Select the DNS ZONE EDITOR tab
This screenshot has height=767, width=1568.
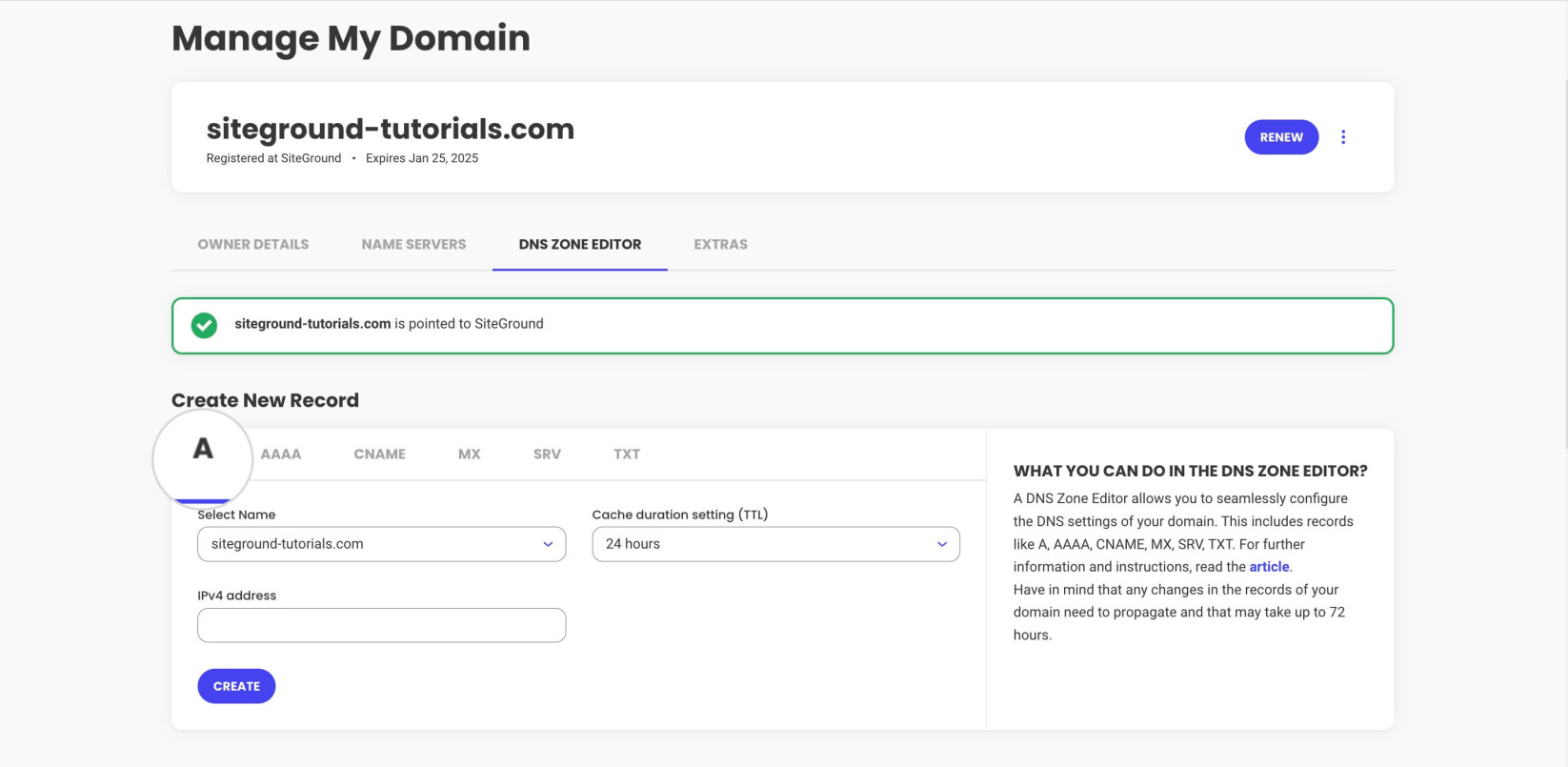[x=580, y=245]
